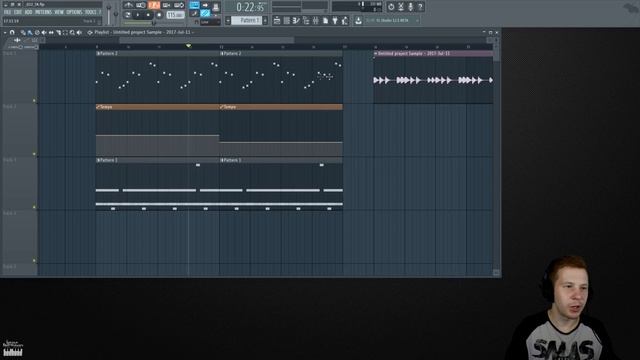
Task: Open the playlist options arrow menu
Action: click(x=5, y=32)
